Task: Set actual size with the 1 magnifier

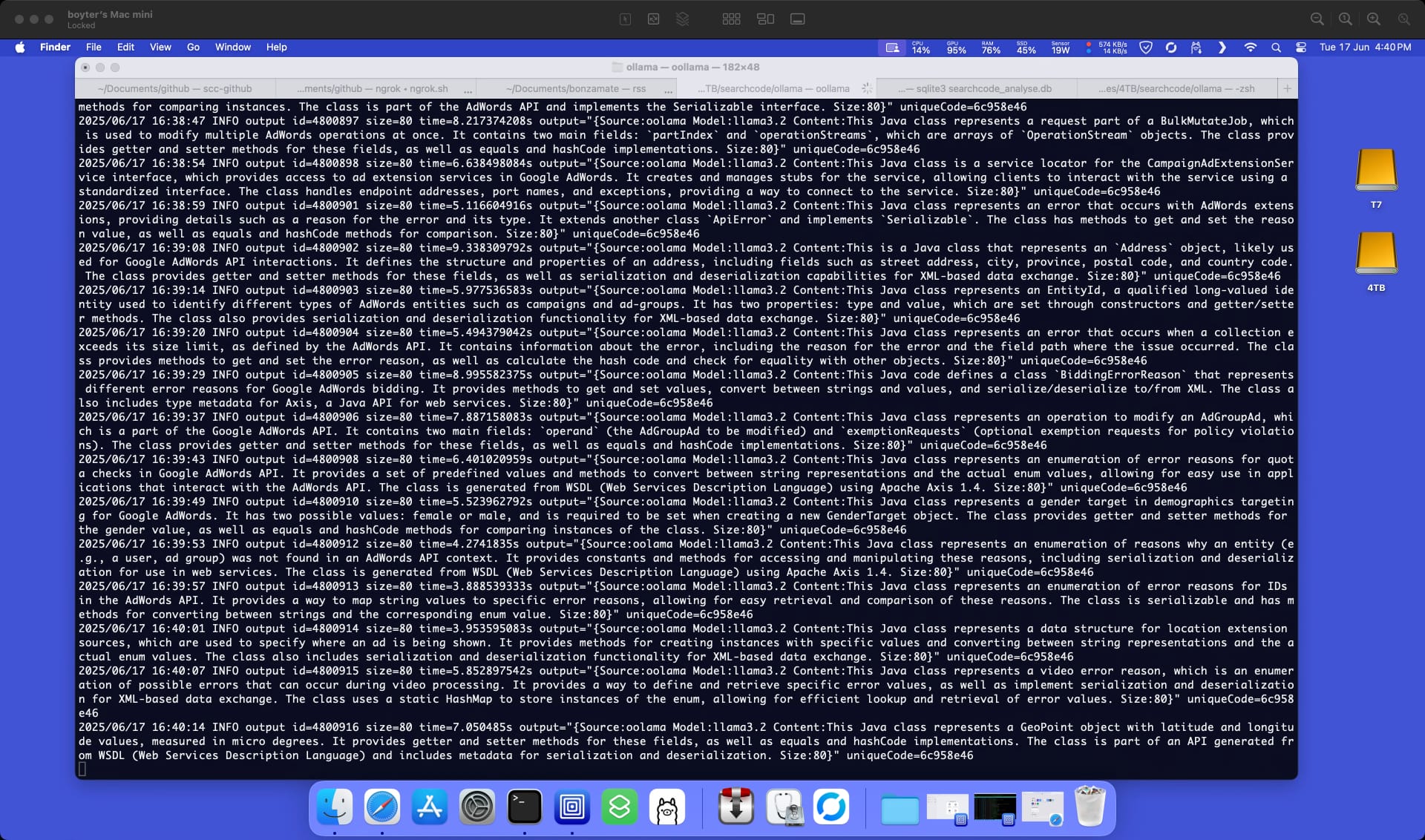Action: click(x=1346, y=19)
